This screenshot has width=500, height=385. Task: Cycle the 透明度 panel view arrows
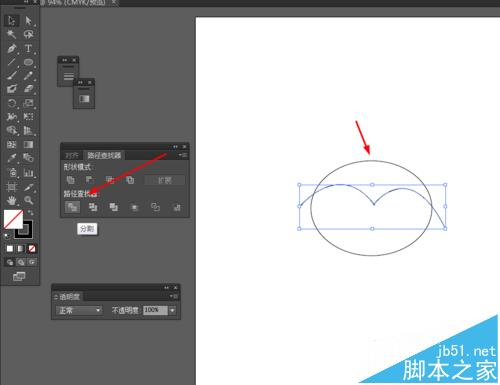point(56,297)
